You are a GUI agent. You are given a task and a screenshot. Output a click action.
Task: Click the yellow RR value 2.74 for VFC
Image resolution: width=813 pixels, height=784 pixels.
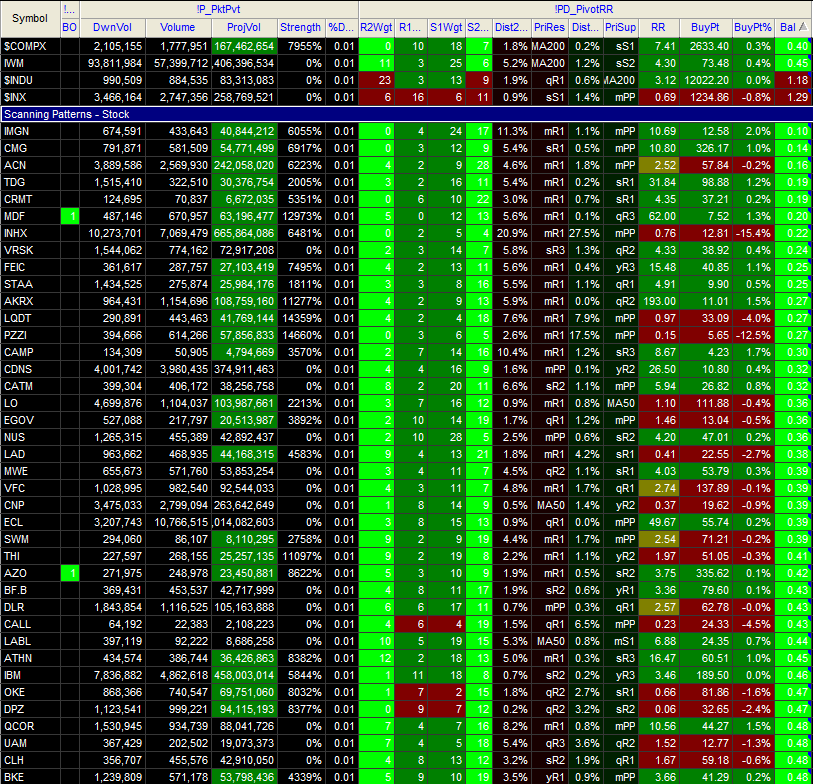click(659, 488)
